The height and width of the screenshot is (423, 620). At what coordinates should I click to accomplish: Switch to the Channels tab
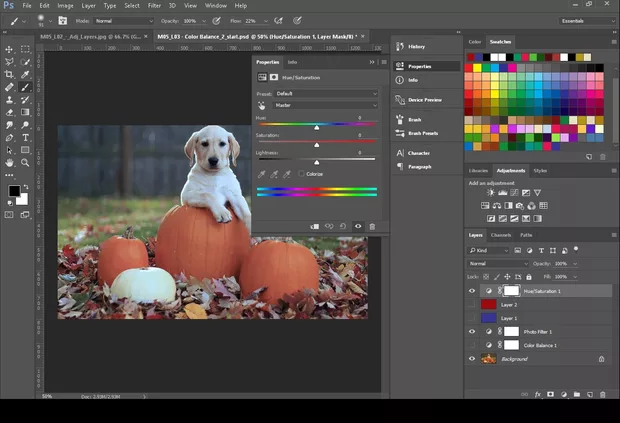tap(501, 235)
